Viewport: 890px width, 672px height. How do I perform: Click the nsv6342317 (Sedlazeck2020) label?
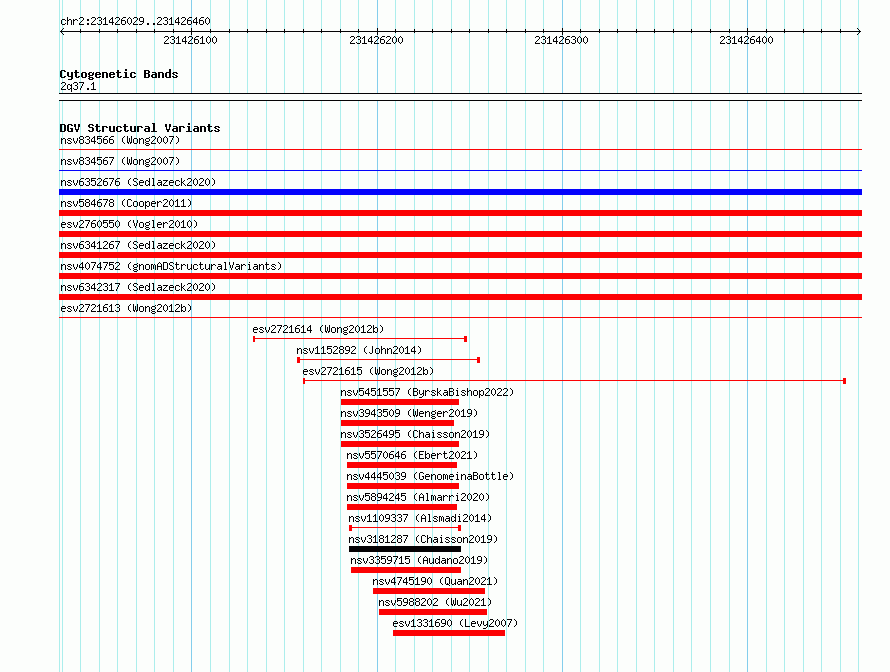[x=138, y=287]
